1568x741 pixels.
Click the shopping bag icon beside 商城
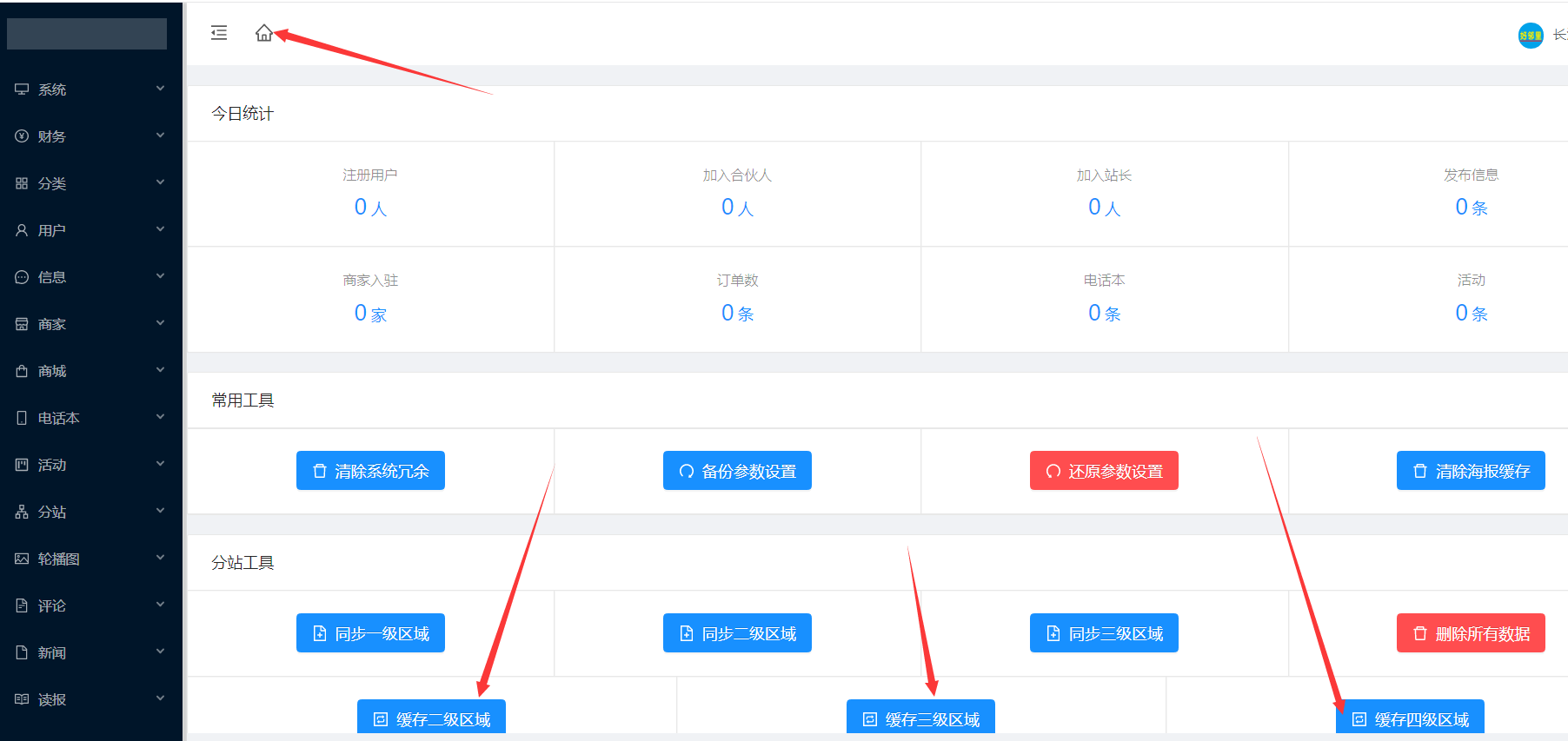click(x=22, y=371)
